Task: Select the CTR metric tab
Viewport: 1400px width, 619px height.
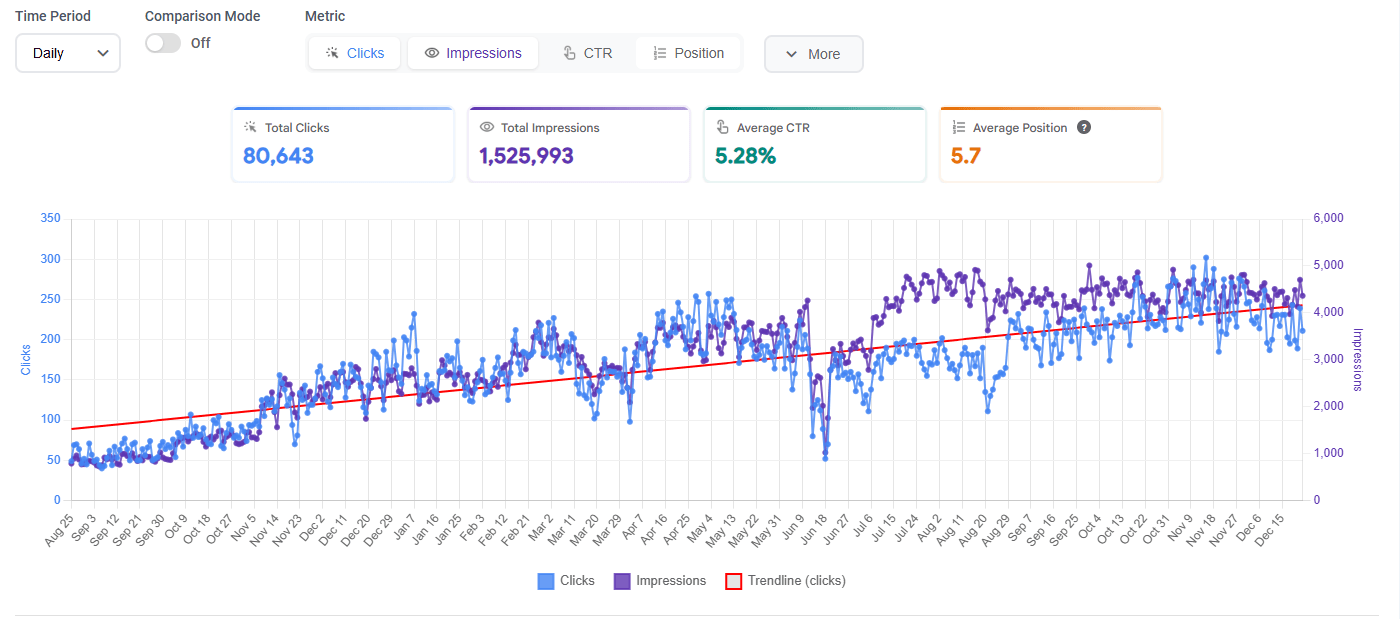Action: [x=587, y=53]
